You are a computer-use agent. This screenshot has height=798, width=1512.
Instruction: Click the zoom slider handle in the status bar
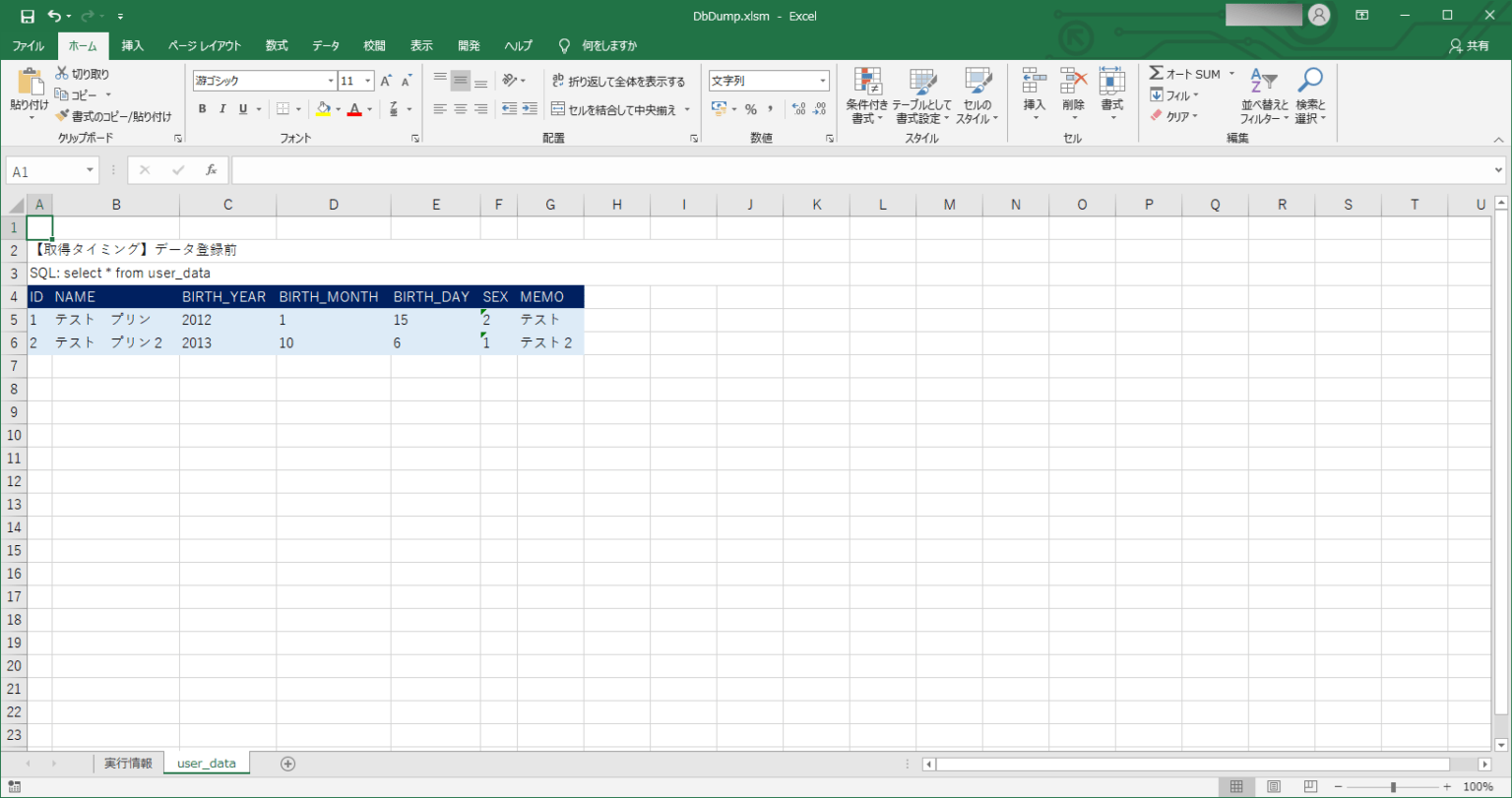coord(1393,787)
